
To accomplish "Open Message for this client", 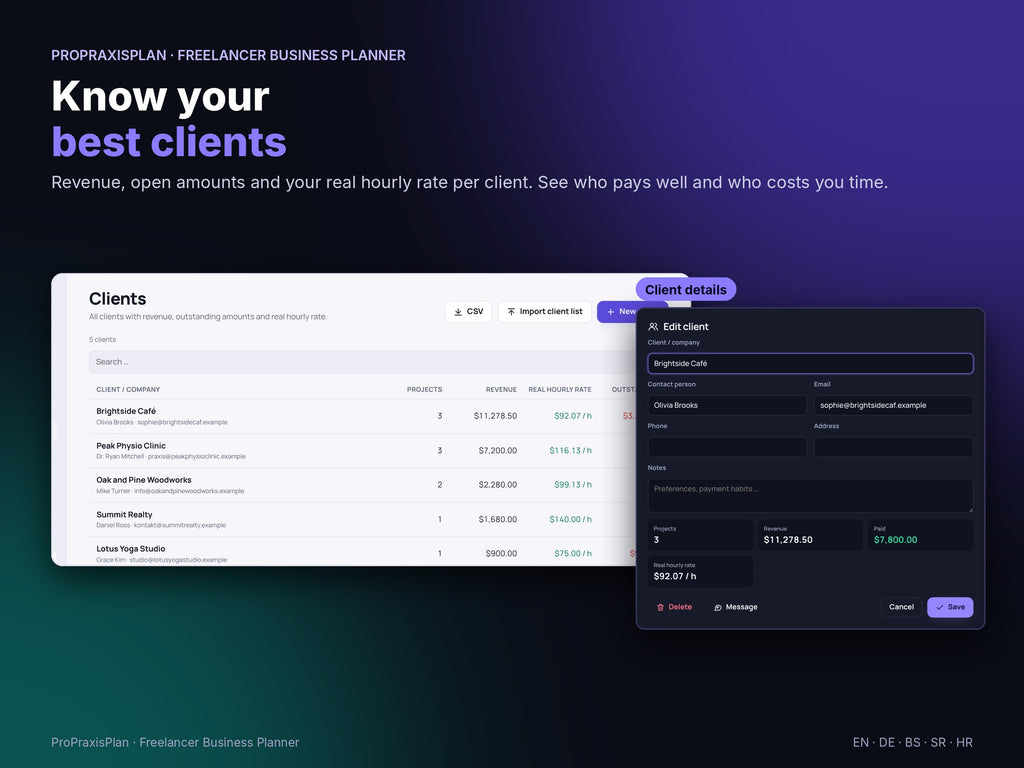I will (735, 607).
